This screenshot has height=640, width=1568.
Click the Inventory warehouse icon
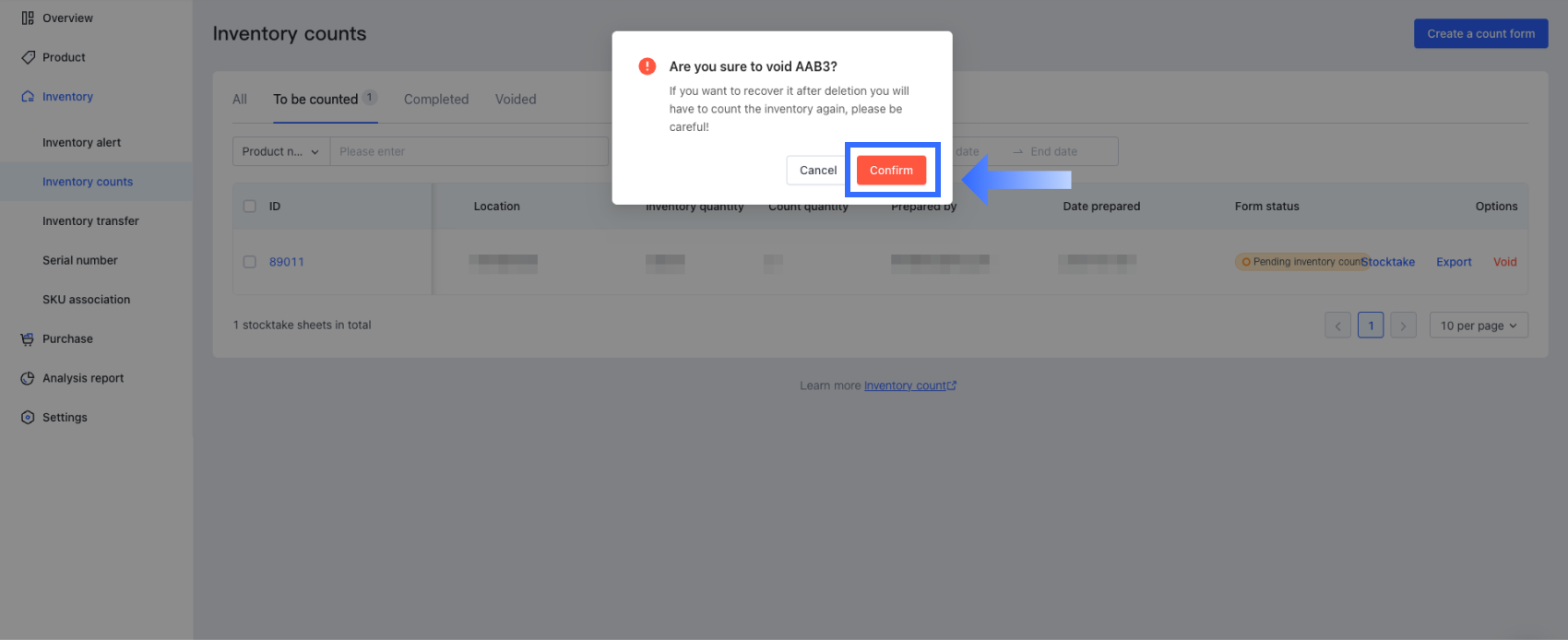(28, 97)
